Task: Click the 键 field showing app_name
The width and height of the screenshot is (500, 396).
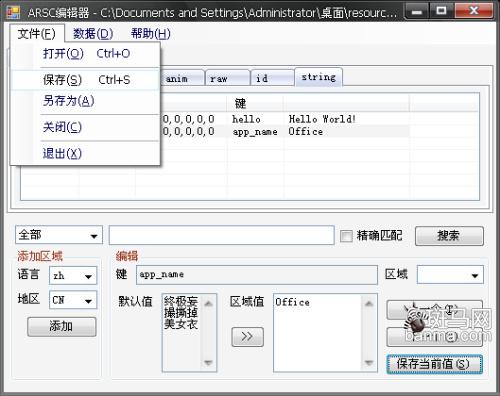Action: (256, 275)
